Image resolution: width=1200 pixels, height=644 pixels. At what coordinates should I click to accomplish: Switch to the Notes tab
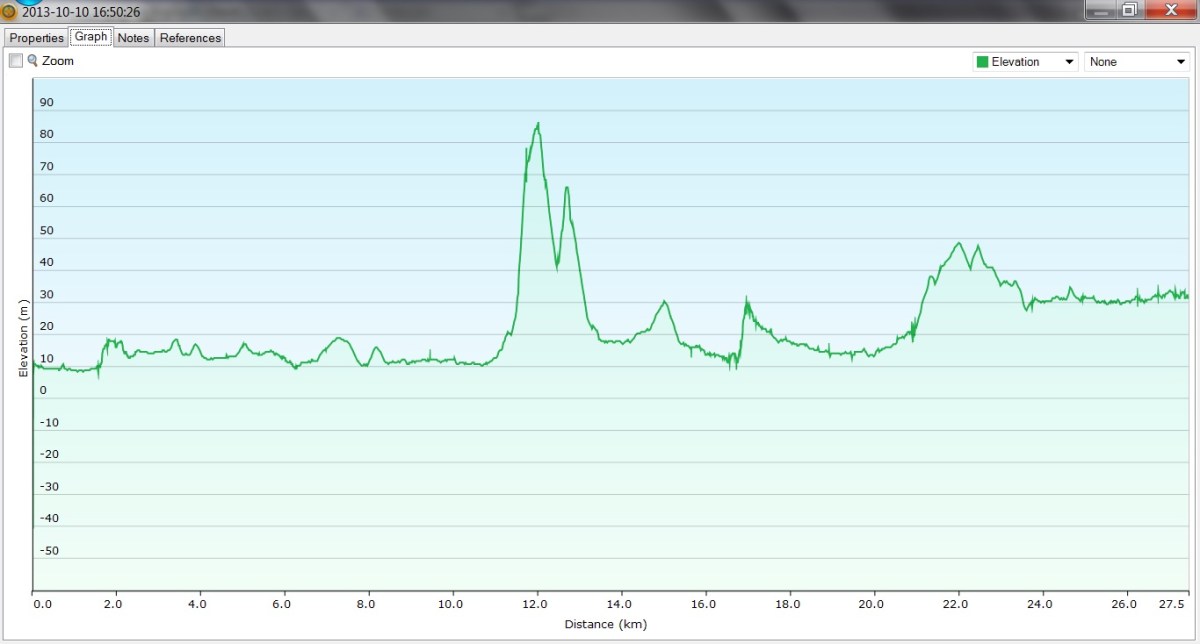point(133,38)
